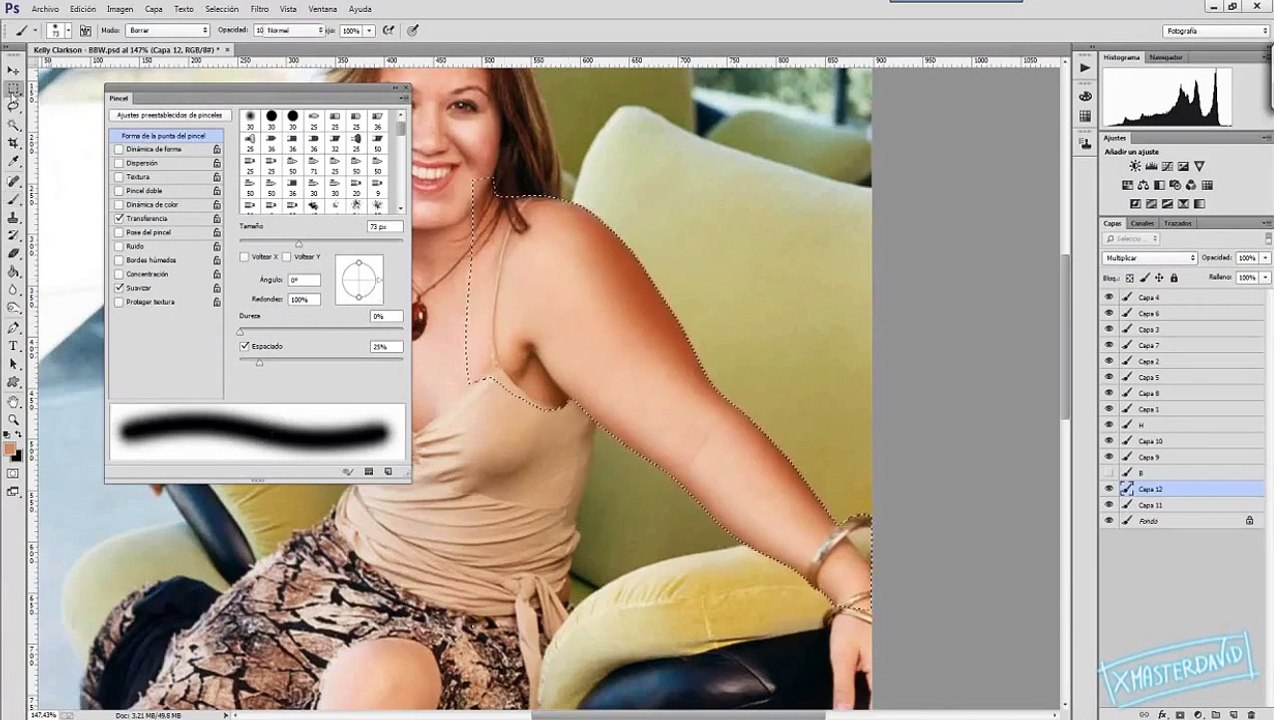Screen dimensions: 1274x720
Task: Create new brush icon in Pincel panel
Action: [x=388, y=471]
